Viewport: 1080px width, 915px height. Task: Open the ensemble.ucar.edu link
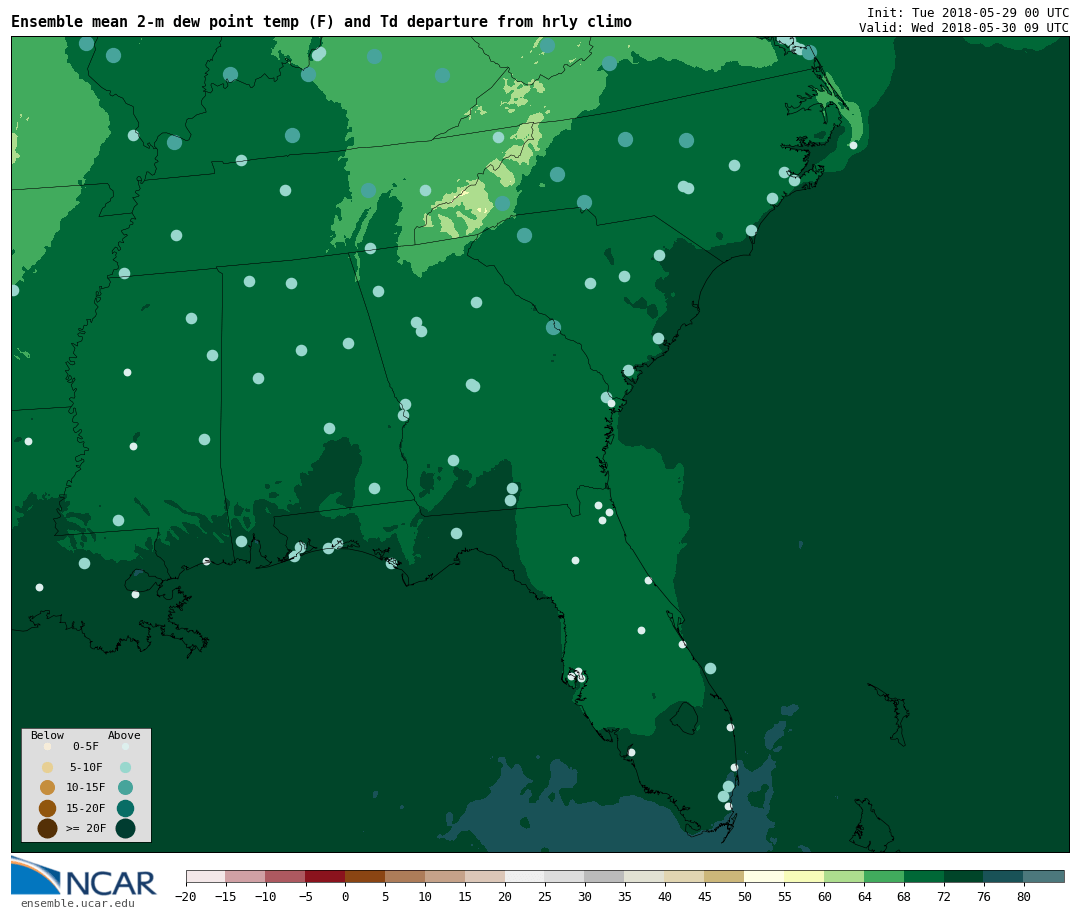[77, 903]
